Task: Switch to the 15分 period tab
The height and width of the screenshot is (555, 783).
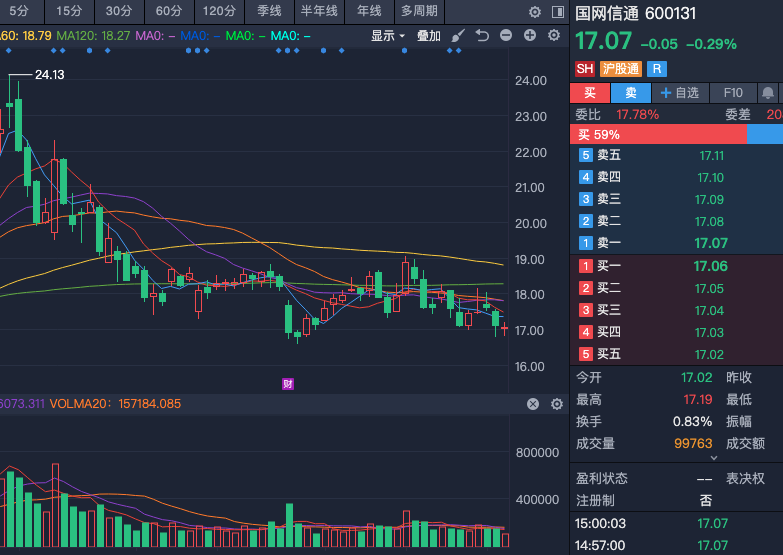Action: click(69, 11)
